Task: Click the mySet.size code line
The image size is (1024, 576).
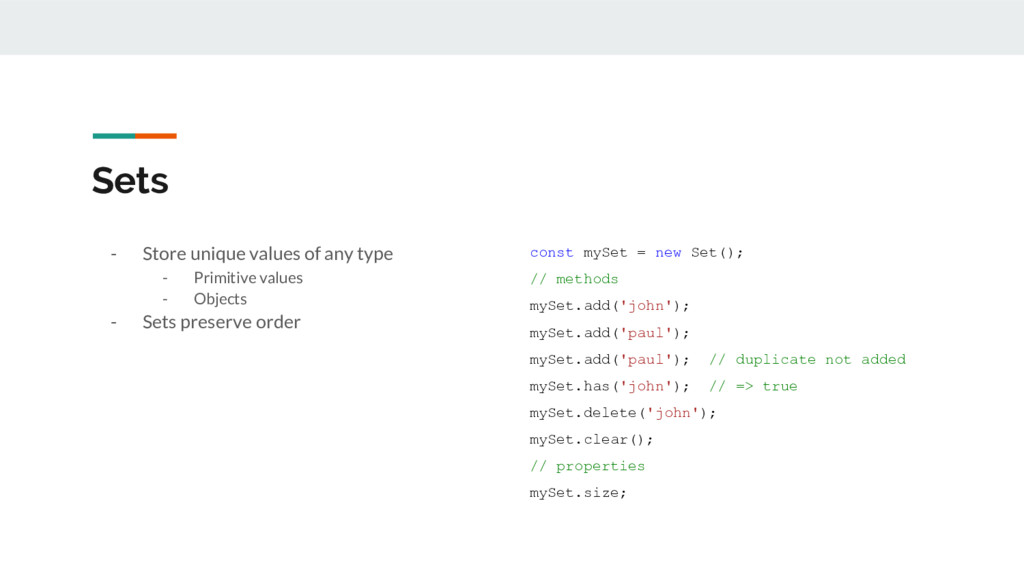Action: pyautogui.click(x=578, y=493)
